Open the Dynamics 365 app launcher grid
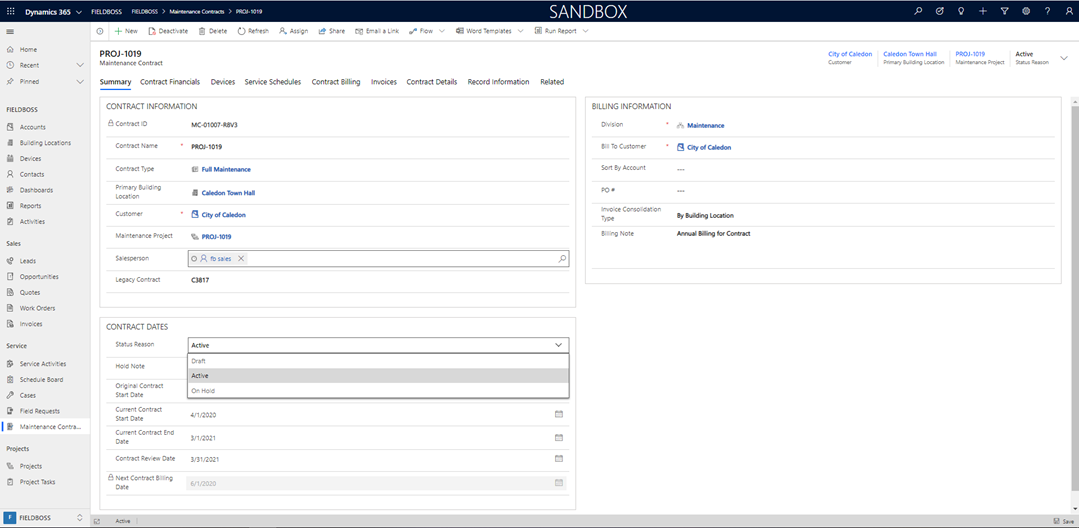The image size is (1079, 528). pos(10,11)
